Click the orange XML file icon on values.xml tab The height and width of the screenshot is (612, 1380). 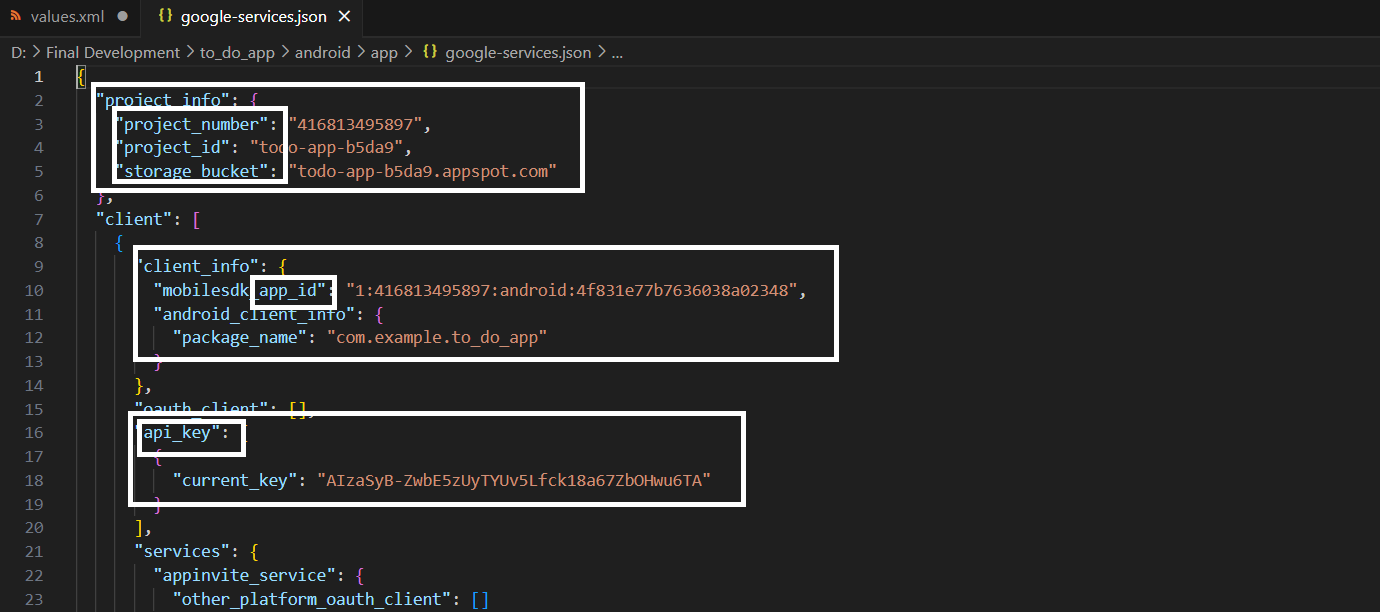[15, 17]
